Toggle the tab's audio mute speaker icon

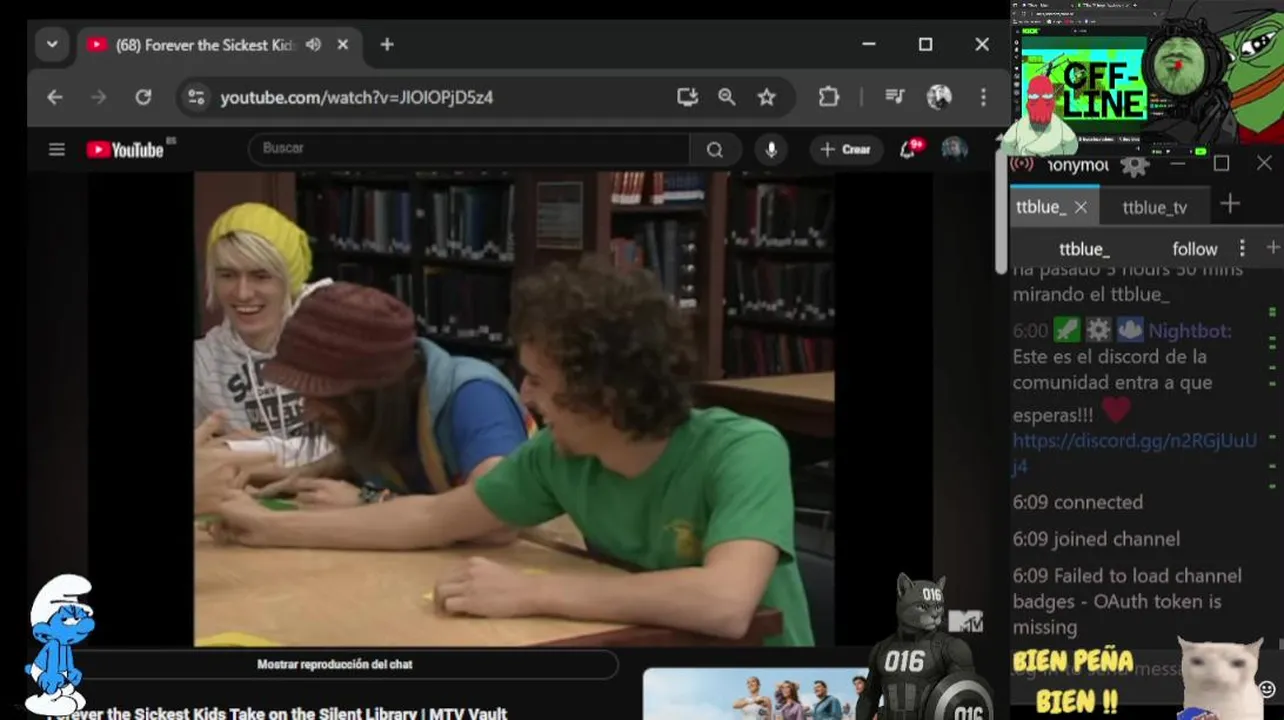coord(313,45)
